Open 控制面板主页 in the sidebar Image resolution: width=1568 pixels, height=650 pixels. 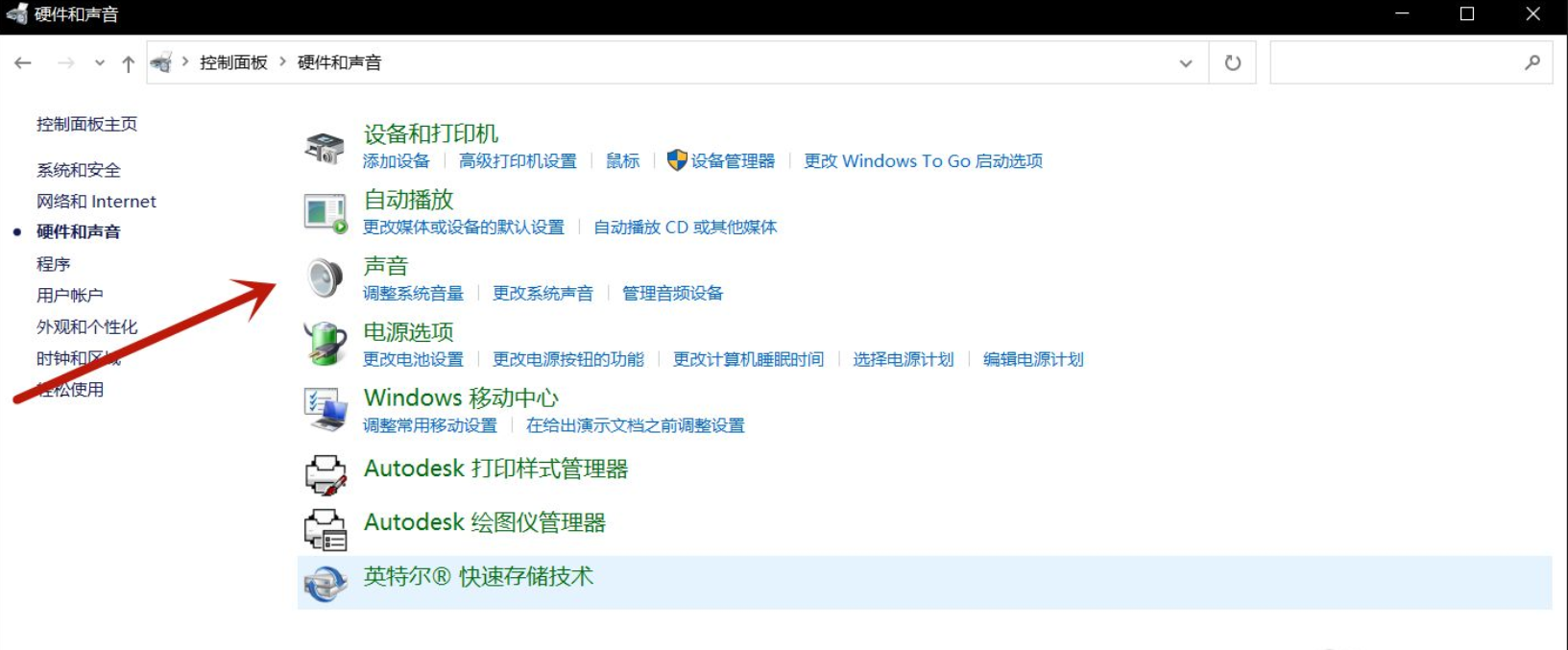tap(86, 124)
